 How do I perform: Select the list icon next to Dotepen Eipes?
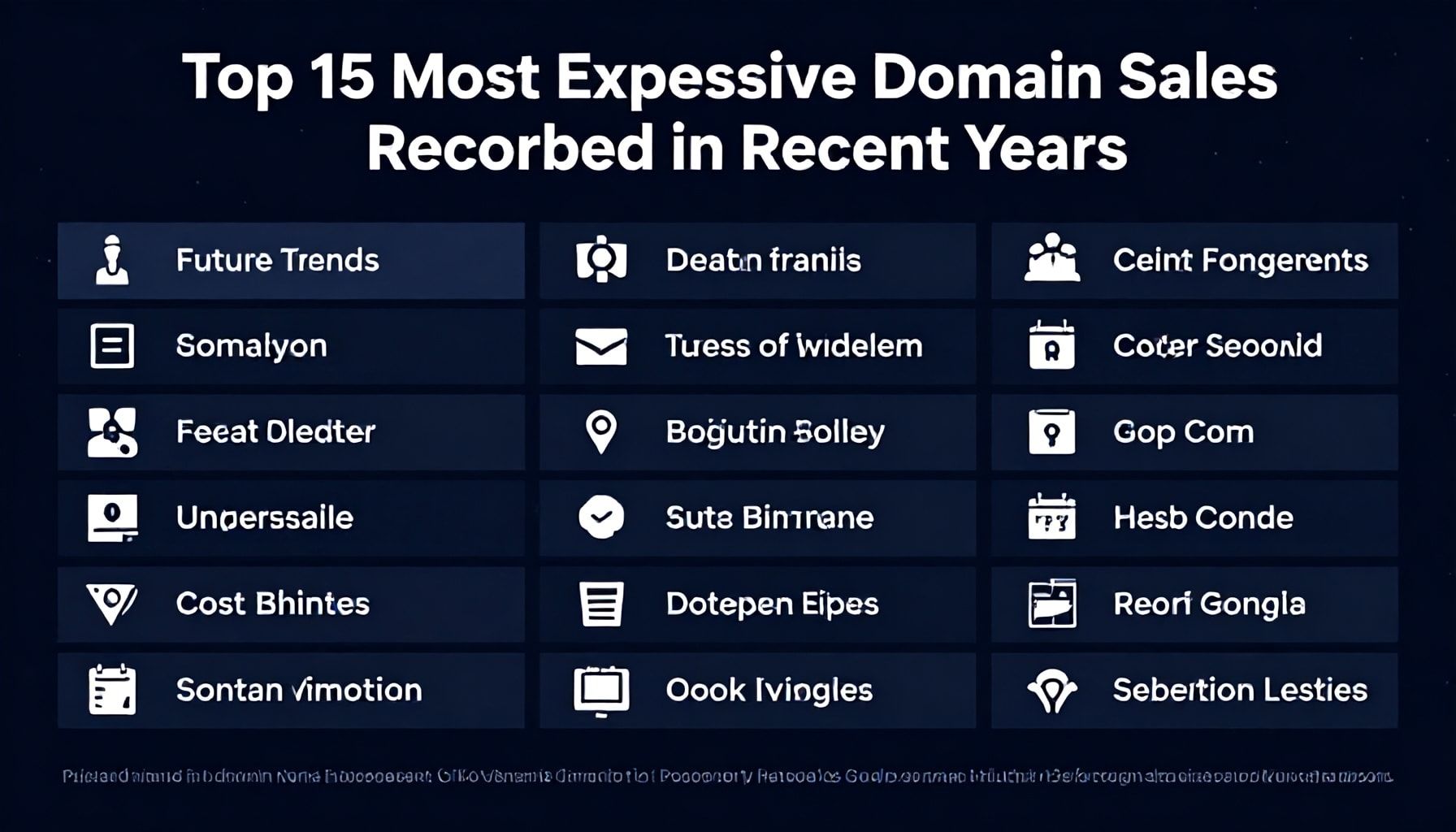(601, 604)
